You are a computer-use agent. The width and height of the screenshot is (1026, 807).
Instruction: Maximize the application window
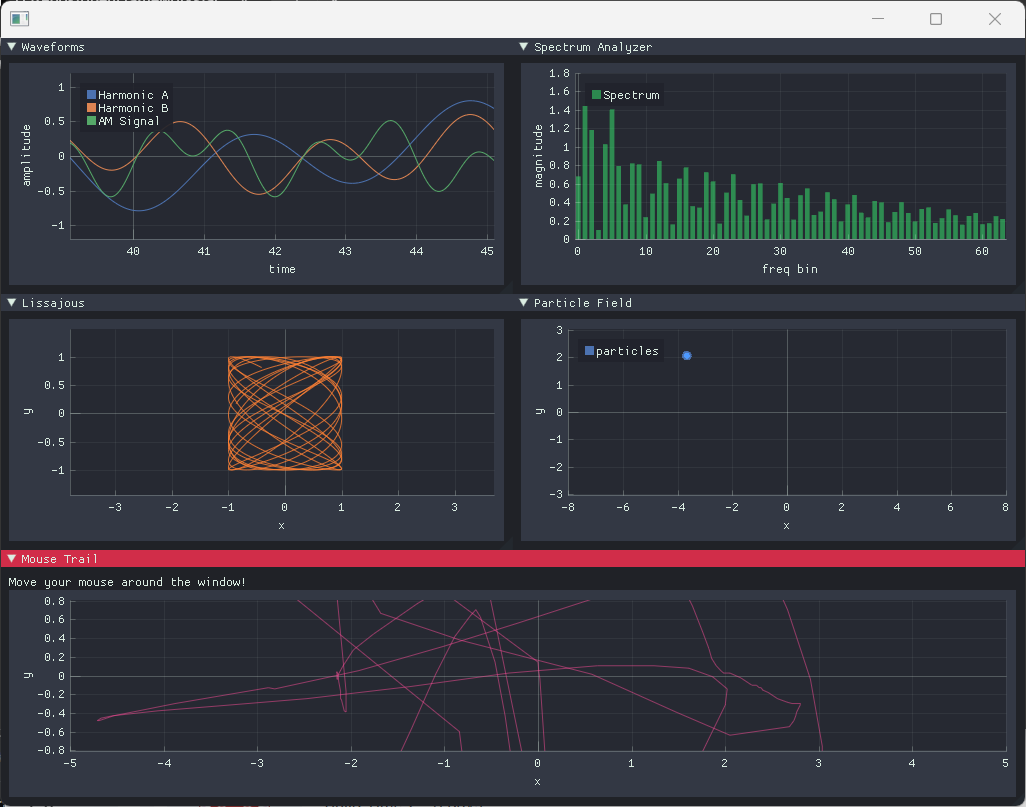point(936,19)
